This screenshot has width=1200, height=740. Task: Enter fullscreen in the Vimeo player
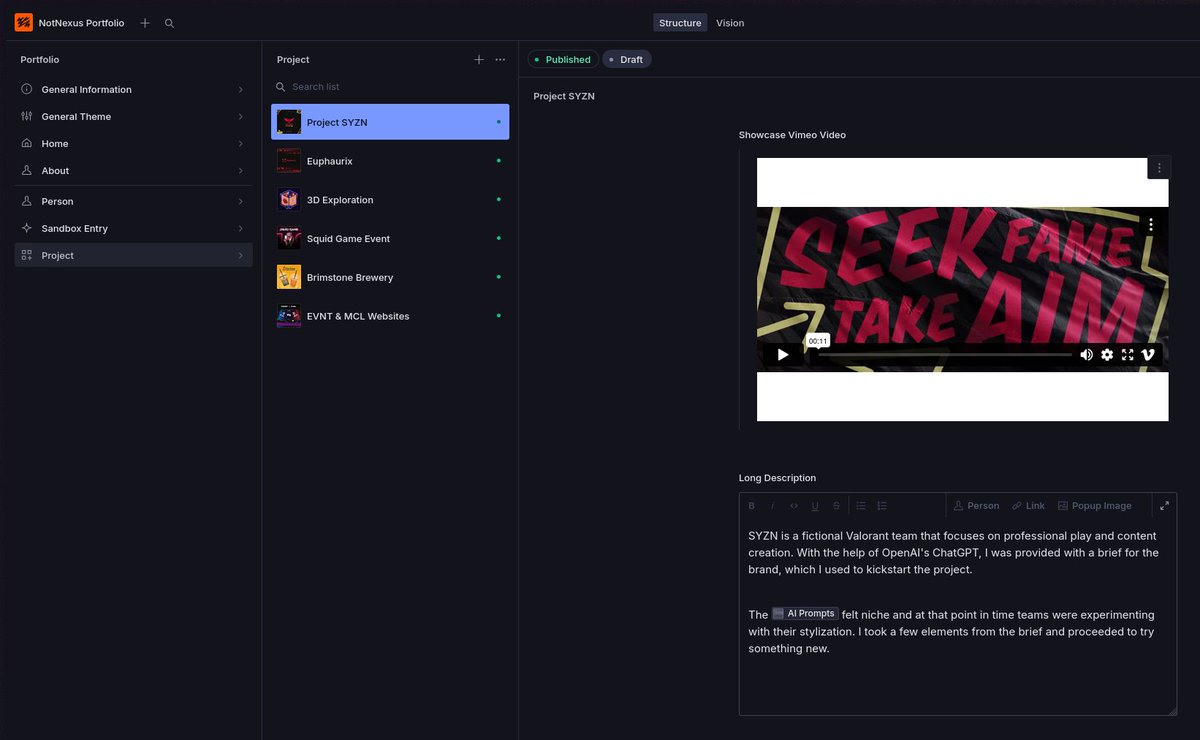coord(1127,355)
